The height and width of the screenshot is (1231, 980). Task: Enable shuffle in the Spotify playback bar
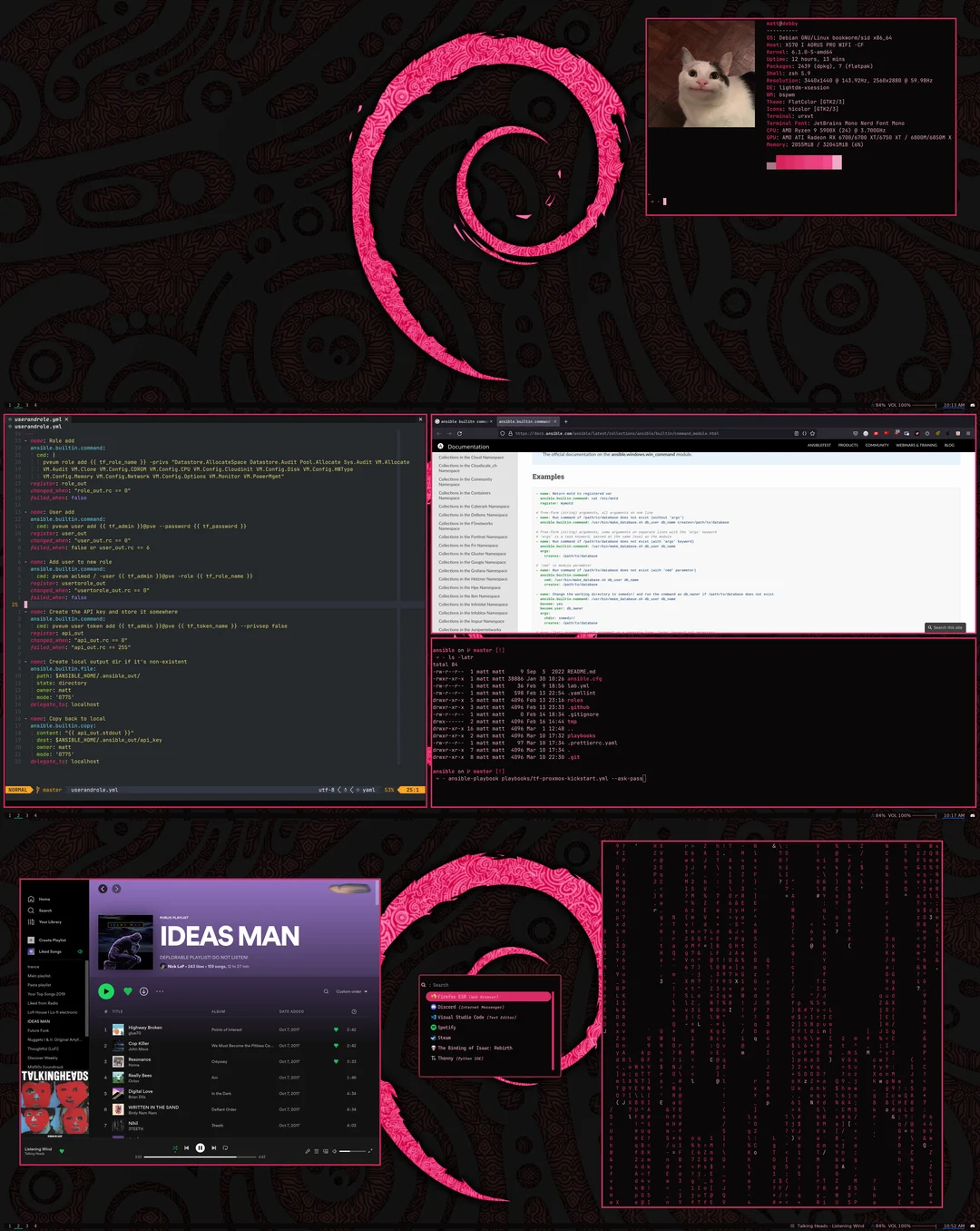click(176, 1148)
